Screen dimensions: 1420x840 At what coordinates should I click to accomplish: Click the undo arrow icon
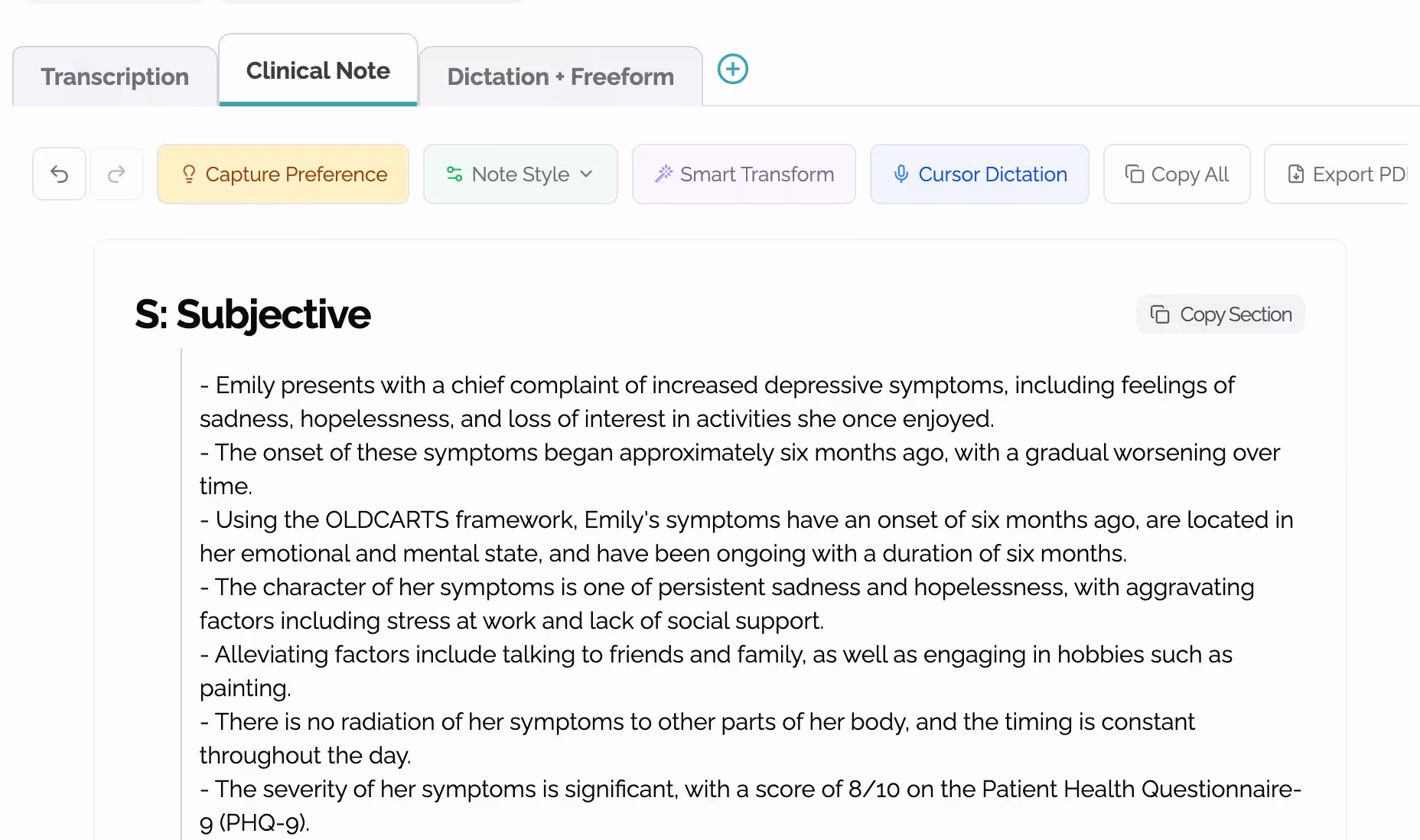59,174
